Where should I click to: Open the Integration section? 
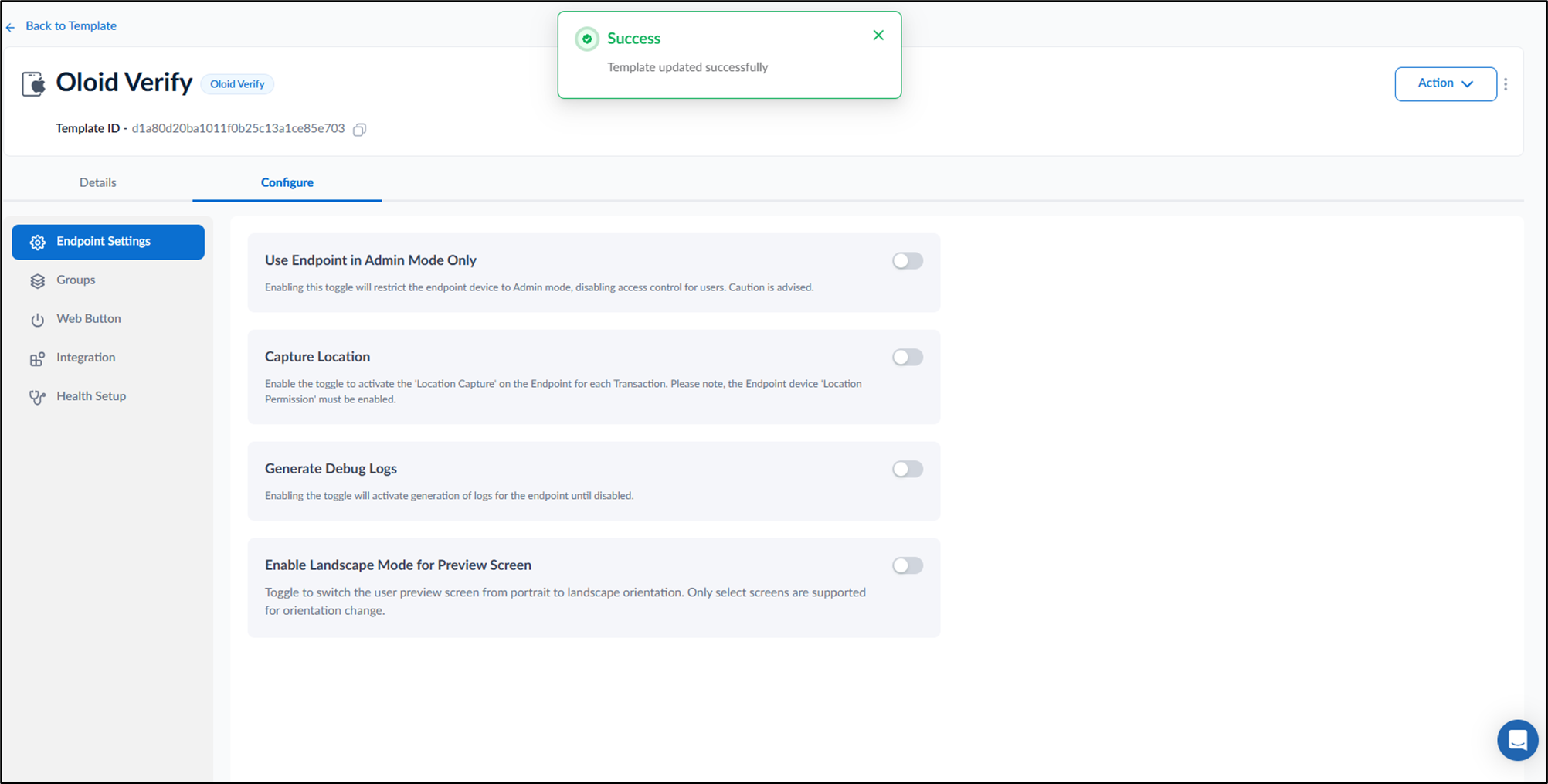pyautogui.click(x=108, y=358)
